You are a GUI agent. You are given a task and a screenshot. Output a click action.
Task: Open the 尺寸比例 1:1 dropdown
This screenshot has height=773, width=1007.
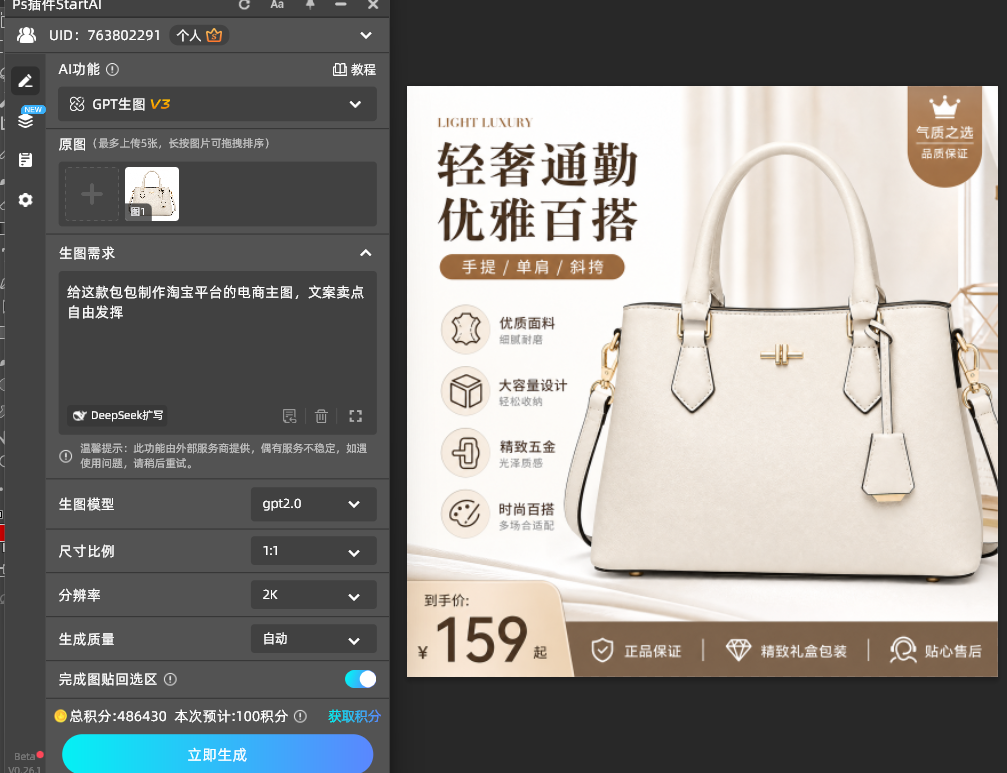313,551
